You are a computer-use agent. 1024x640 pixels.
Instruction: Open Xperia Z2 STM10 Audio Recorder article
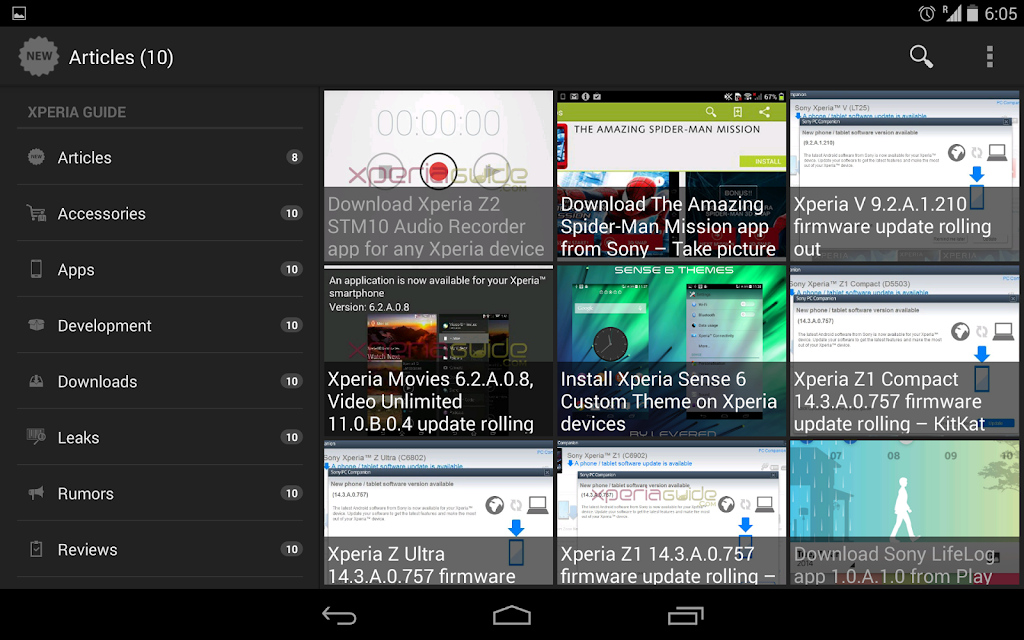438,176
